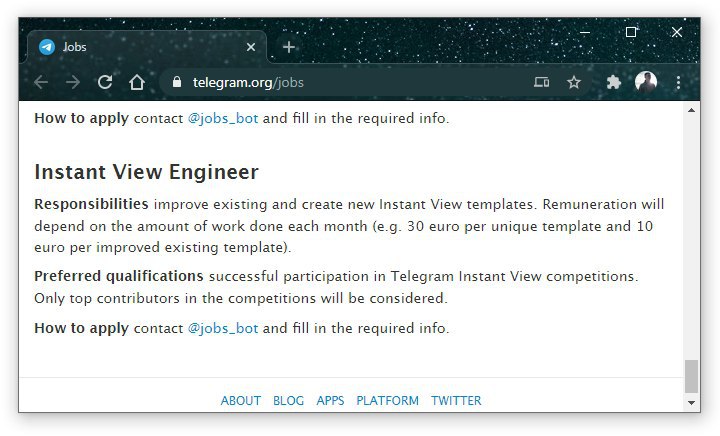Open Chrome's three-dot menu
This screenshot has width=720, height=436.
click(678, 83)
